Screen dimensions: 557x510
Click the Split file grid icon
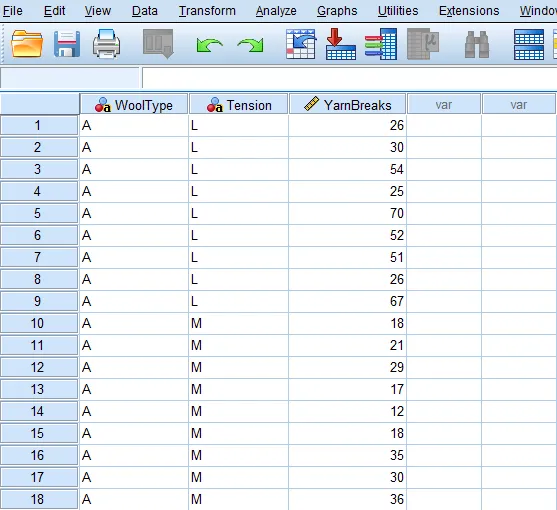(x=529, y=44)
